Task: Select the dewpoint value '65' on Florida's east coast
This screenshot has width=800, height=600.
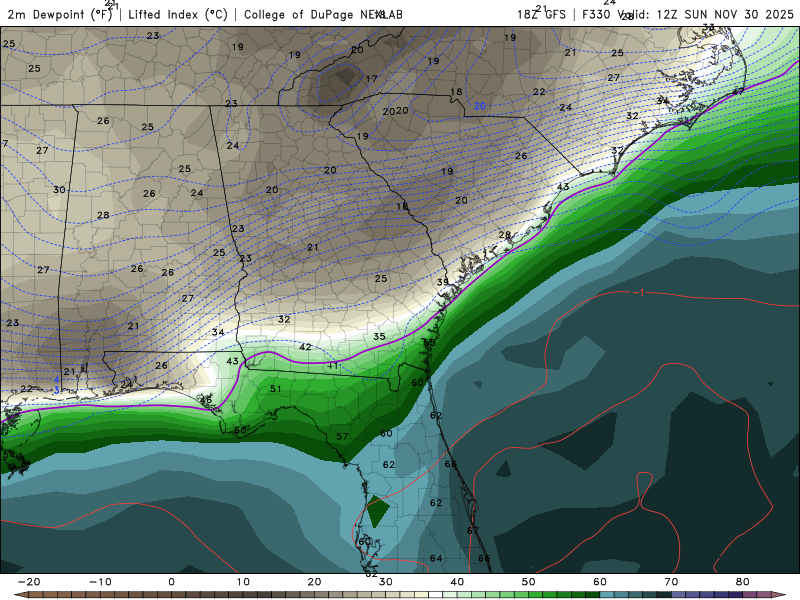Action: pos(451,464)
